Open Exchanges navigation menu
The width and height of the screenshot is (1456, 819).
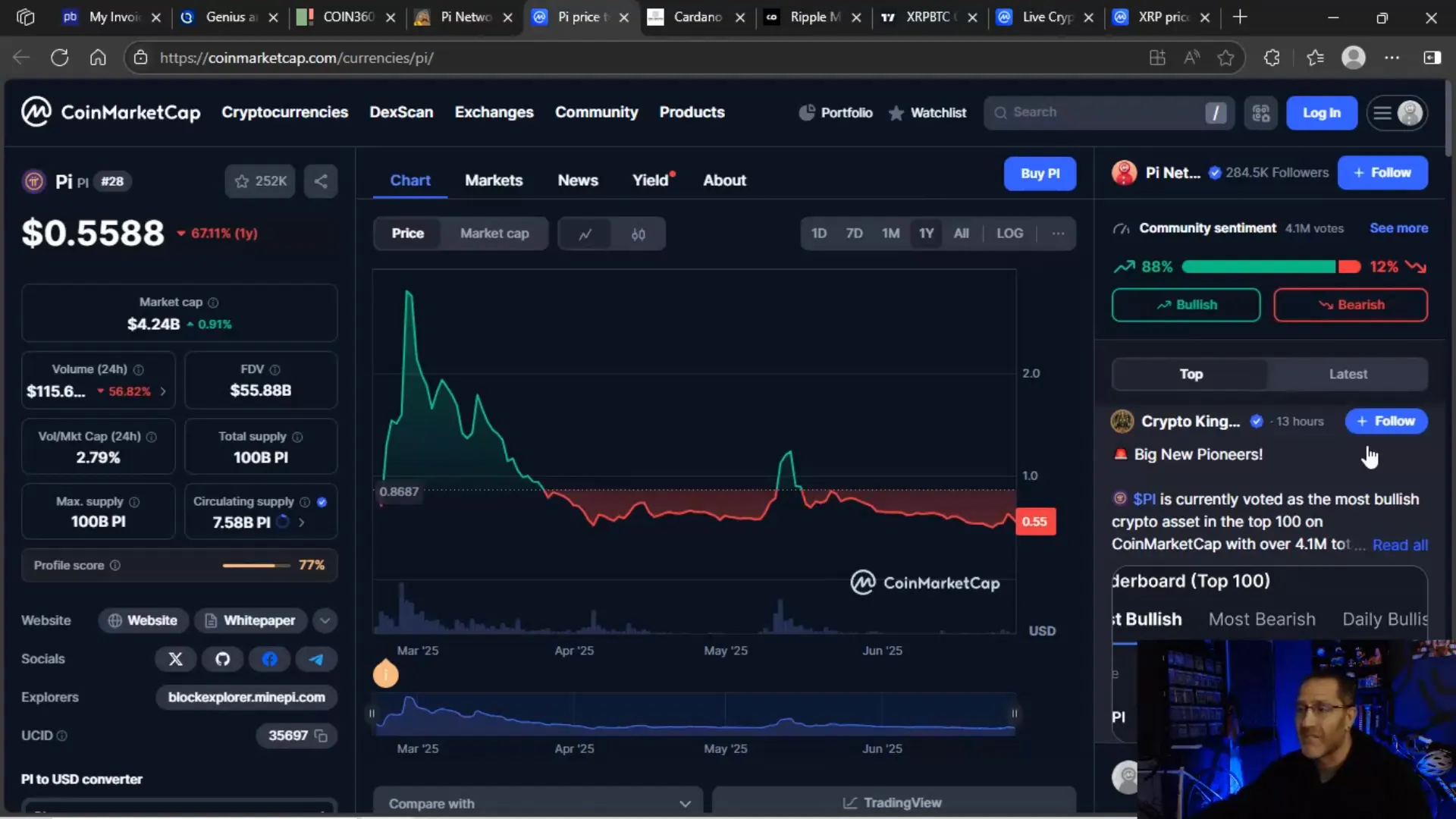(x=494, y=112)
